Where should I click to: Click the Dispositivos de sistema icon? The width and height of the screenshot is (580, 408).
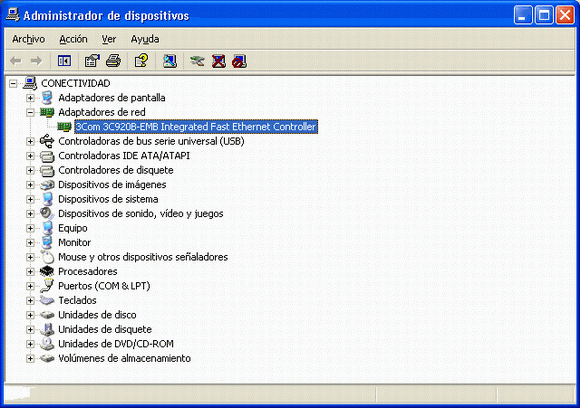47,199
